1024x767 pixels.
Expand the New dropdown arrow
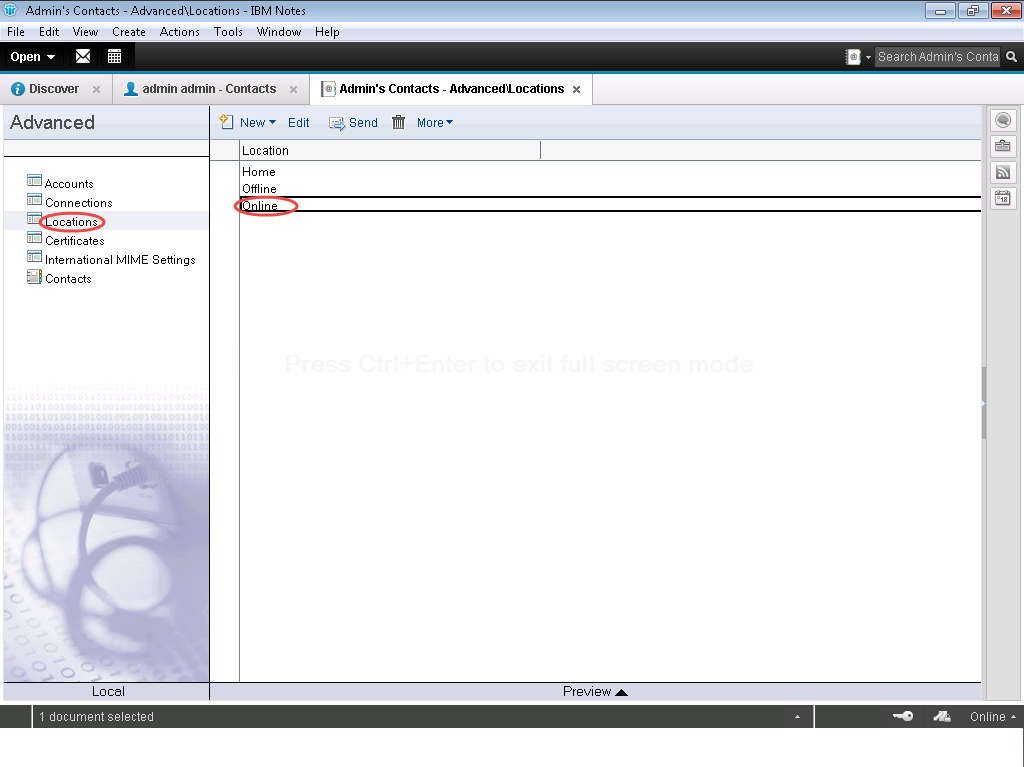272,123
